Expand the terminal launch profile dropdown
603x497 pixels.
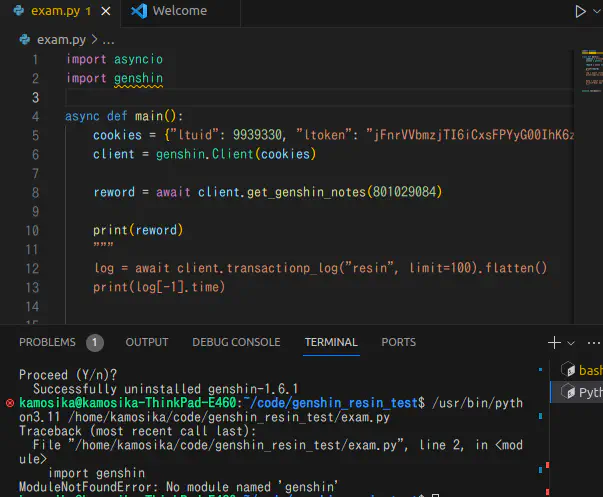pyautogui.click(x=571, y=342)
